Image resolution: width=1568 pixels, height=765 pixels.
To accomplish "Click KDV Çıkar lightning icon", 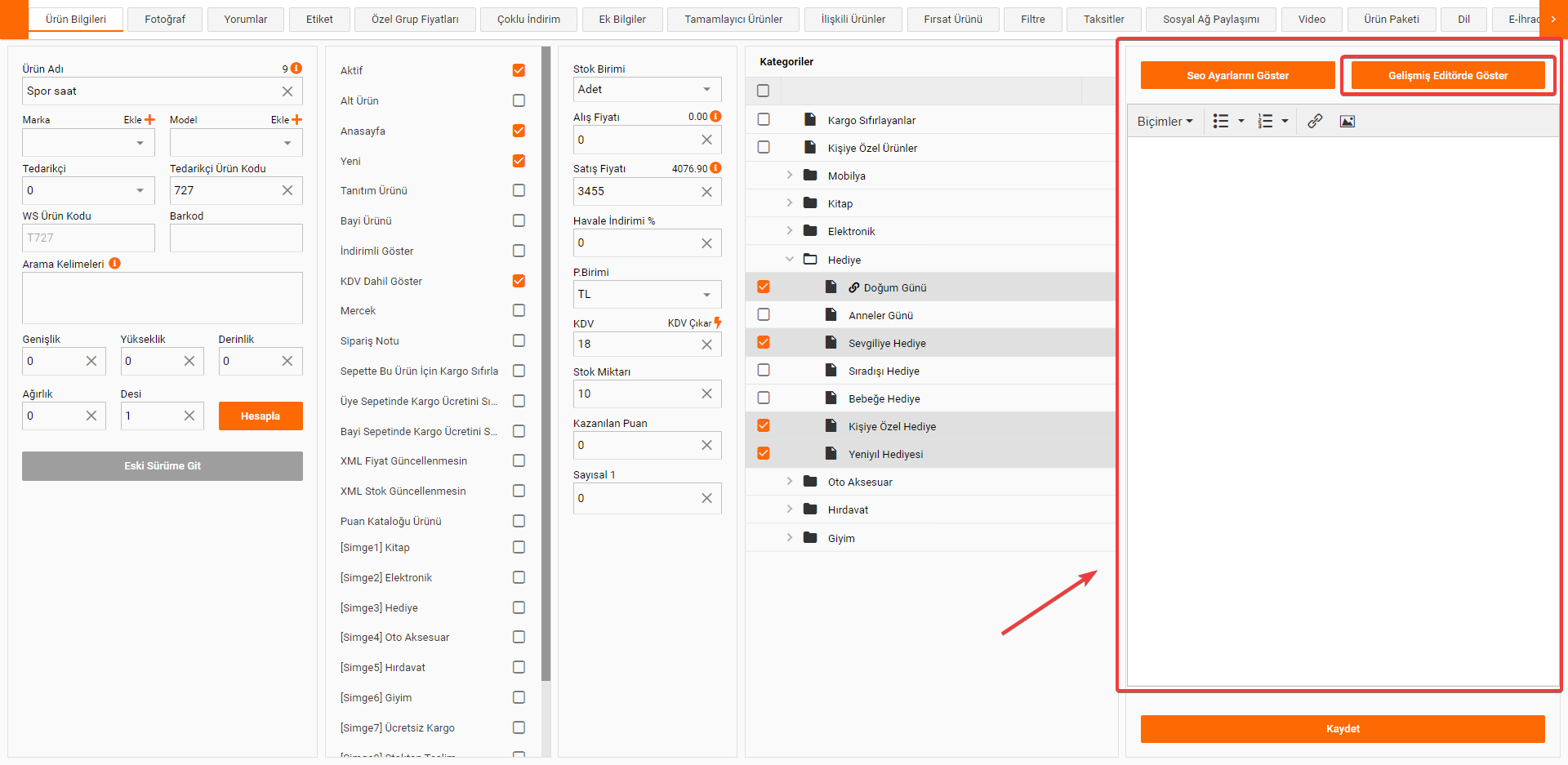I will pos(718,322).
